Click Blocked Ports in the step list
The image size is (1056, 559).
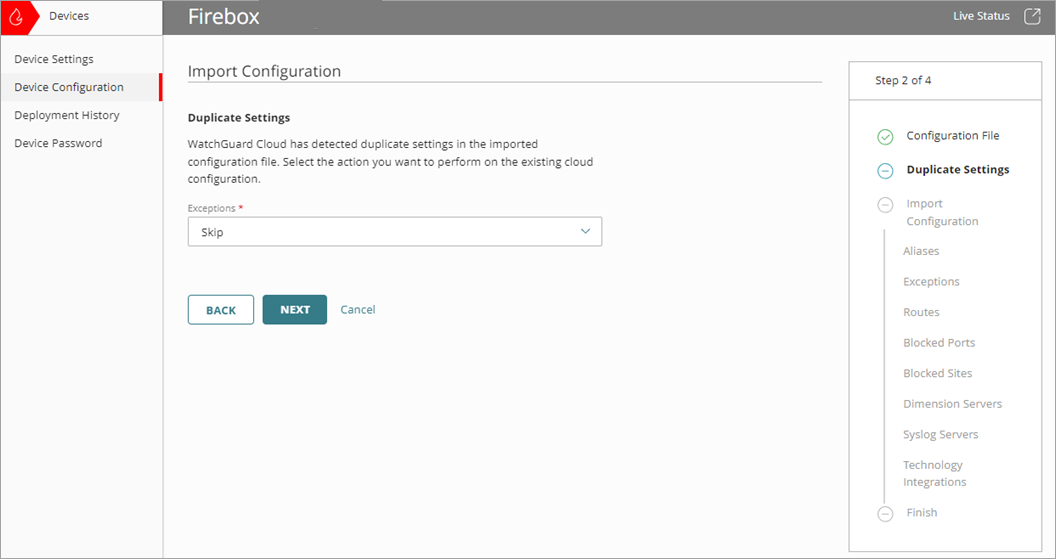939,343
